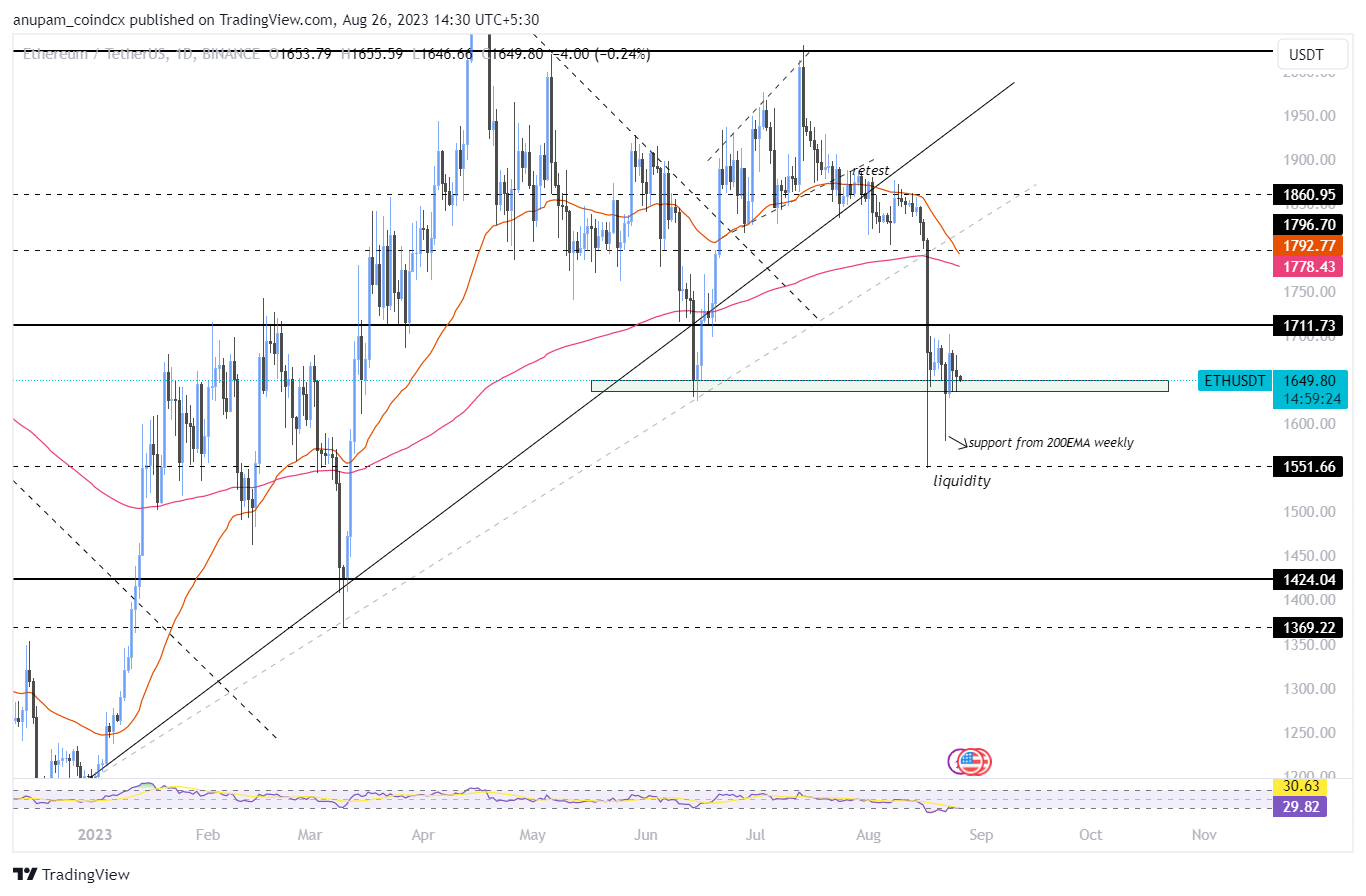Select the 1424.04 price level label
This screenshot has height=896, width=1366.
[x=1308, y=579]
